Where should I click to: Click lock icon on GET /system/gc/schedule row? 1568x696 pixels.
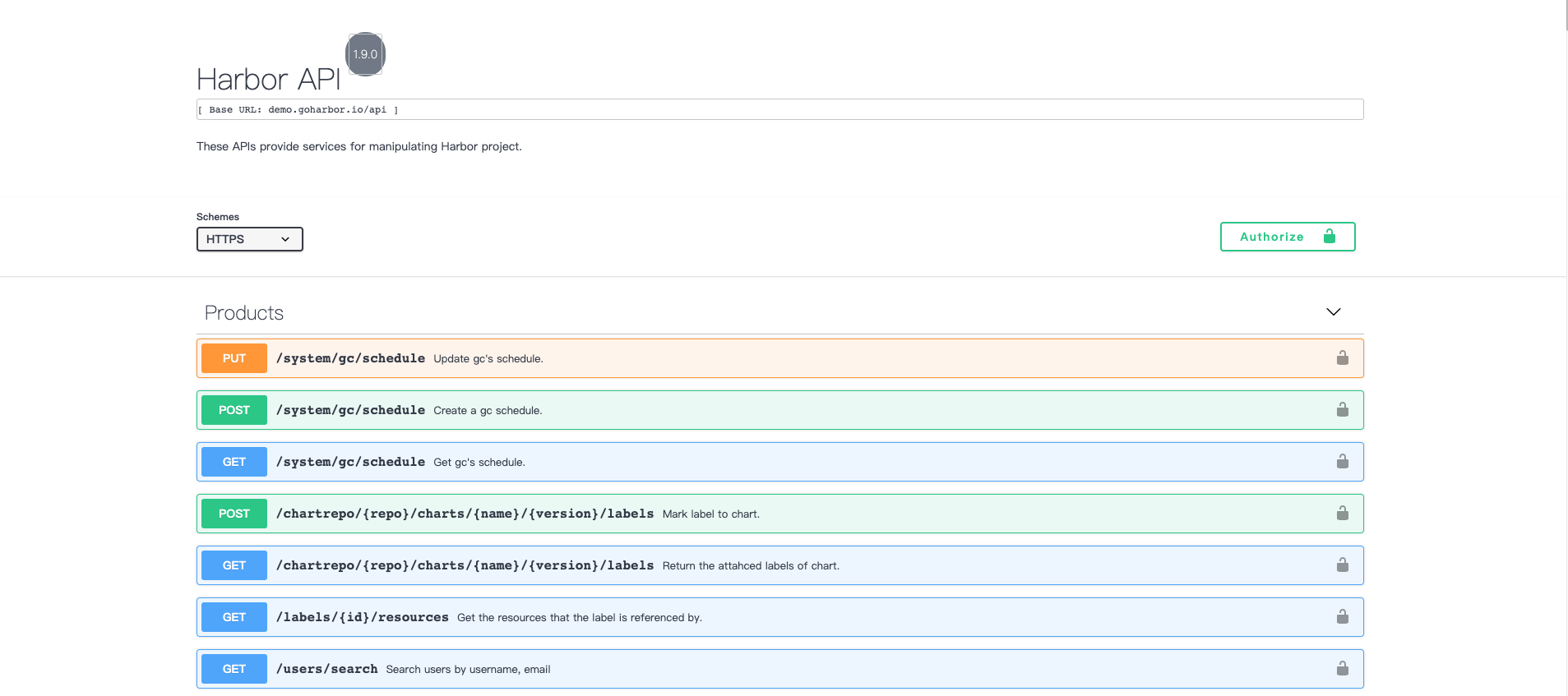pos(1342,461)
